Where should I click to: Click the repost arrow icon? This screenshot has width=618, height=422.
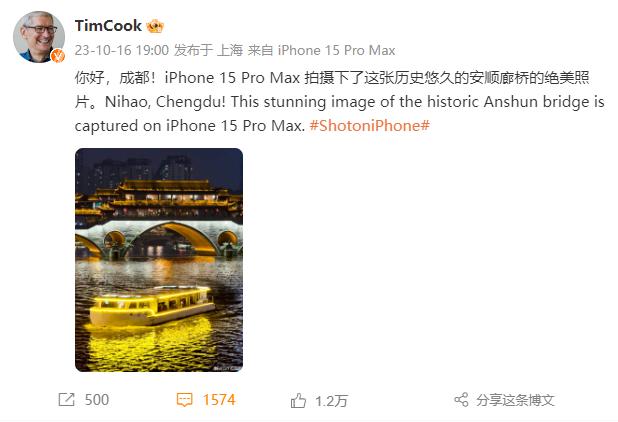66,400
